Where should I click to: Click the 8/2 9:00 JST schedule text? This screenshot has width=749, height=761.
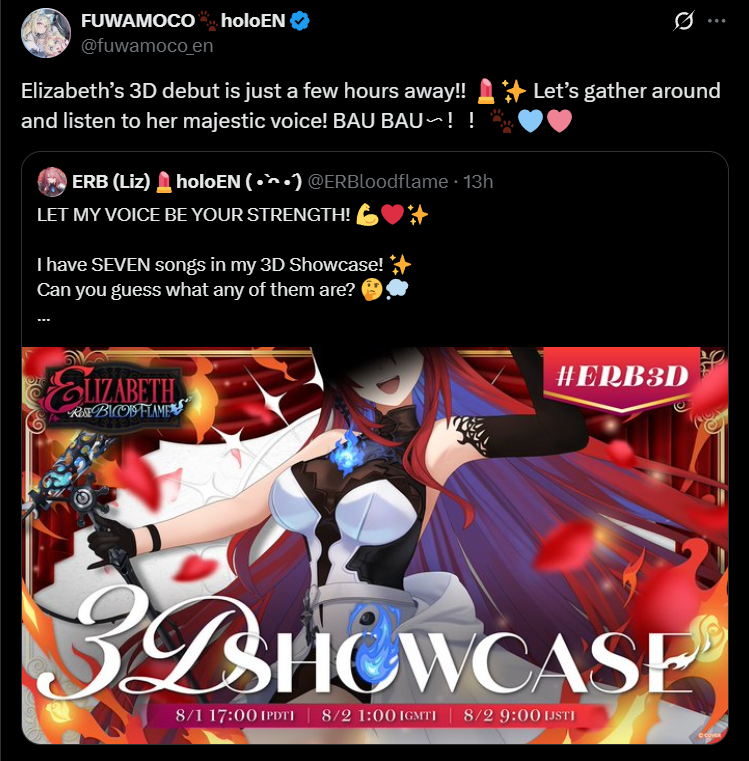[519, 715]
